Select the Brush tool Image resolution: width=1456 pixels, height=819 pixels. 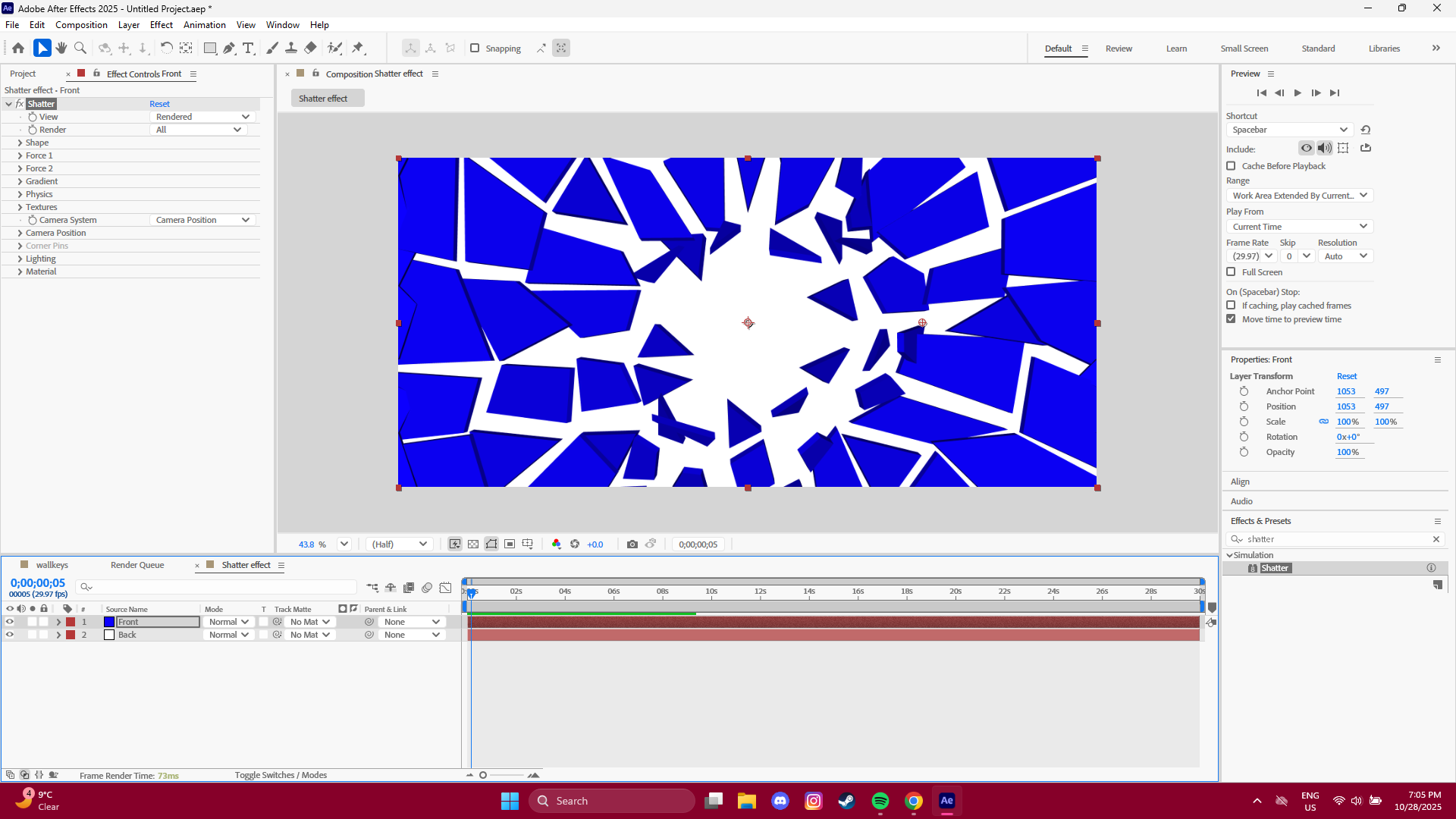(x=271, y=48)
